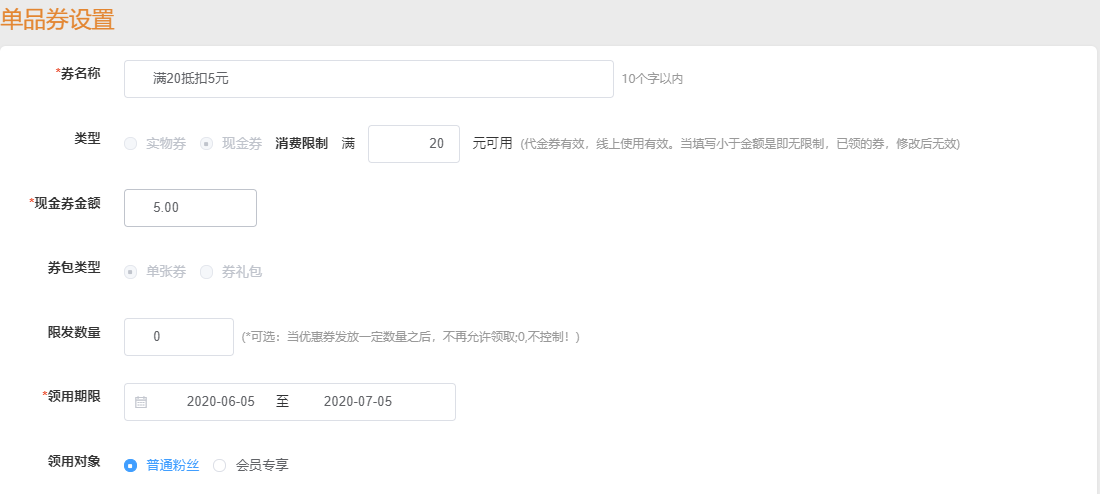Click the 现金券金额 field showing 5.00
Screen dimensions: 1100x494
[190, 208]
